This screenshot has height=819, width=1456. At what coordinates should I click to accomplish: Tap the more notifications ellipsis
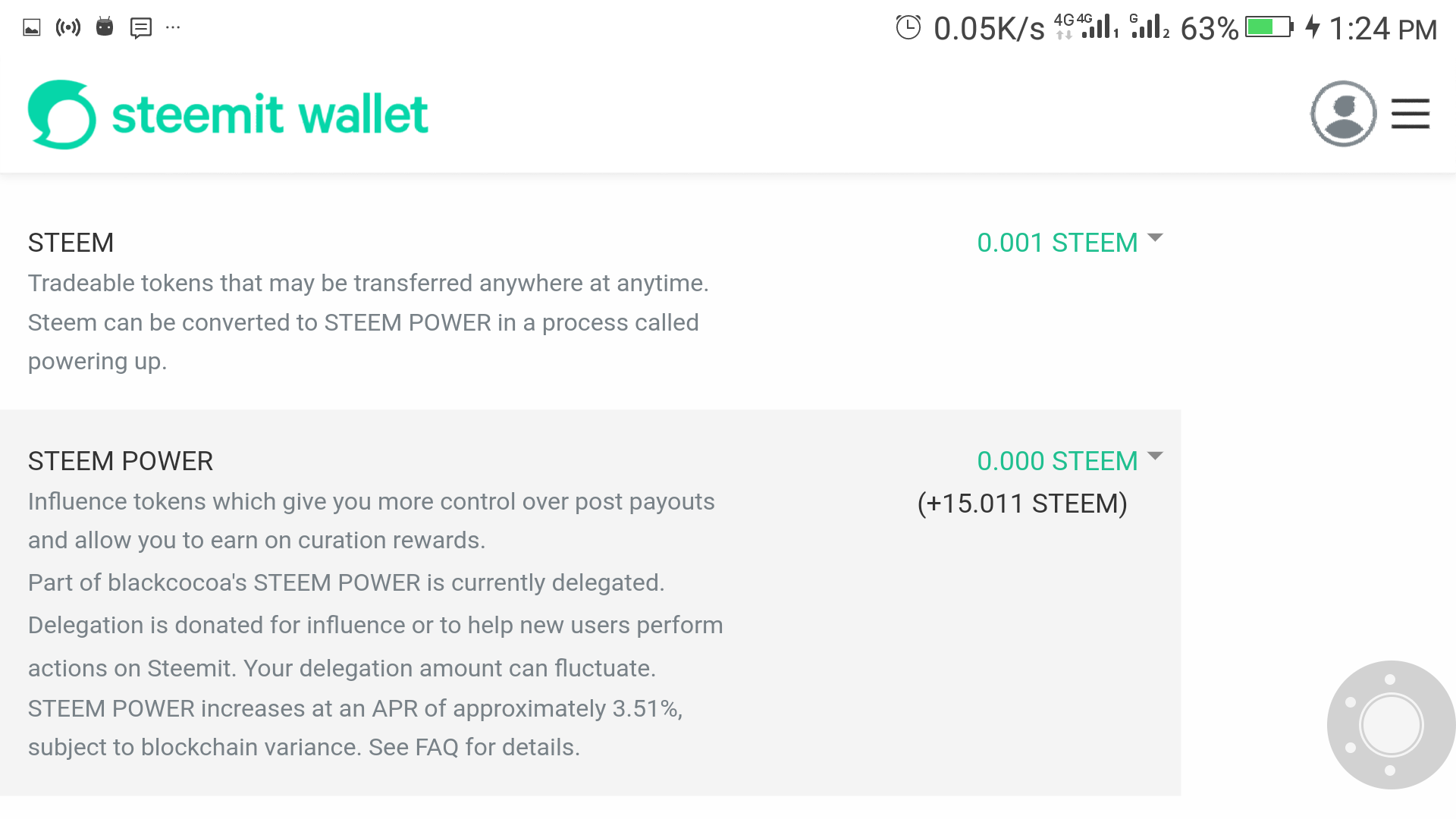(x=173, y=28)
